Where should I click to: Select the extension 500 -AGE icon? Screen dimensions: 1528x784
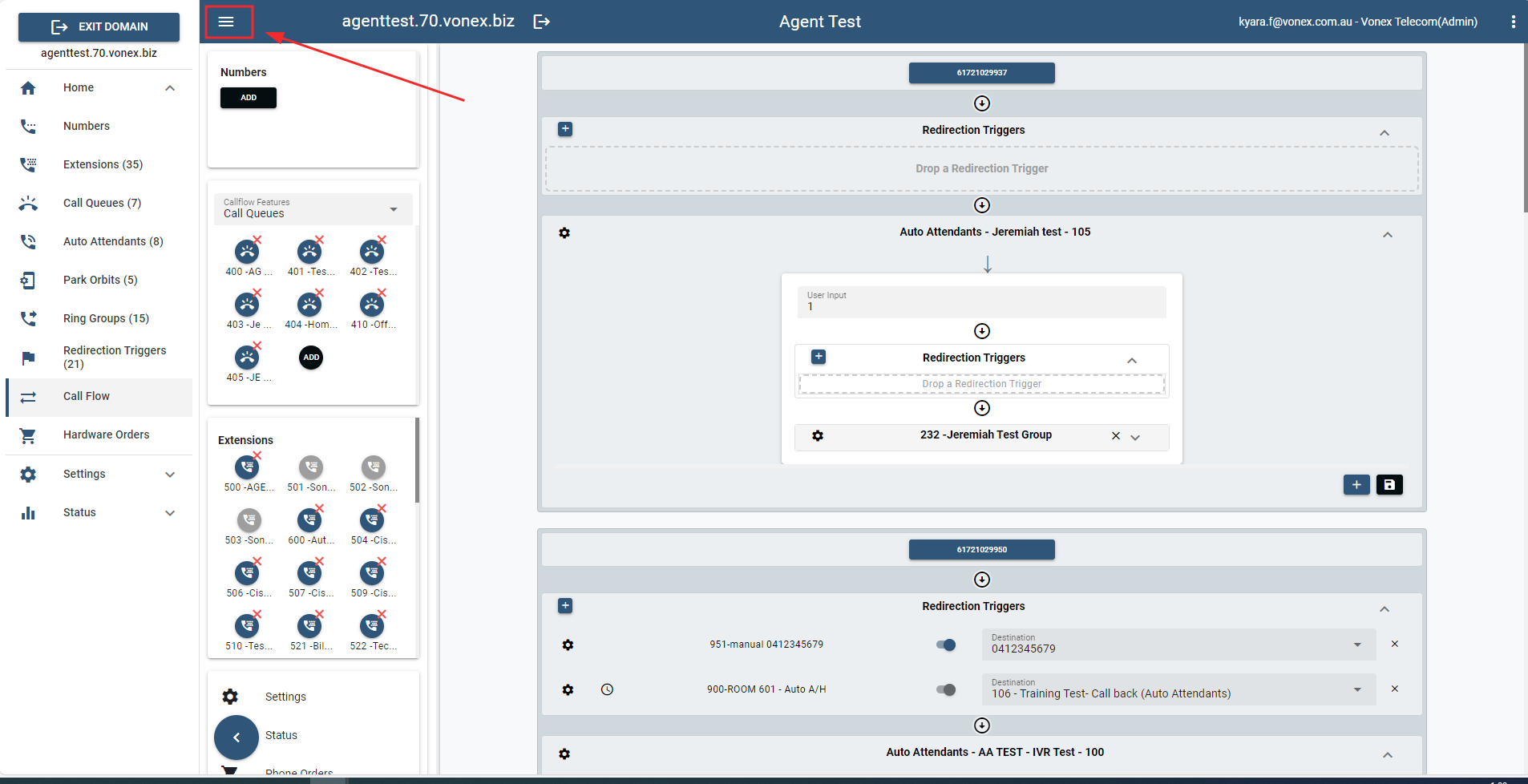[247, 467]
